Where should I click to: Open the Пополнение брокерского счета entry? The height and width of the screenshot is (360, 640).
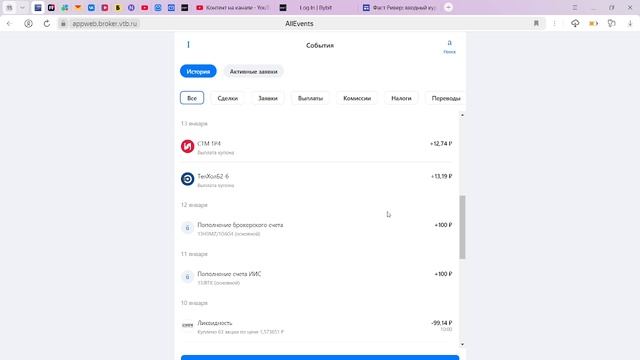(317, 229)
